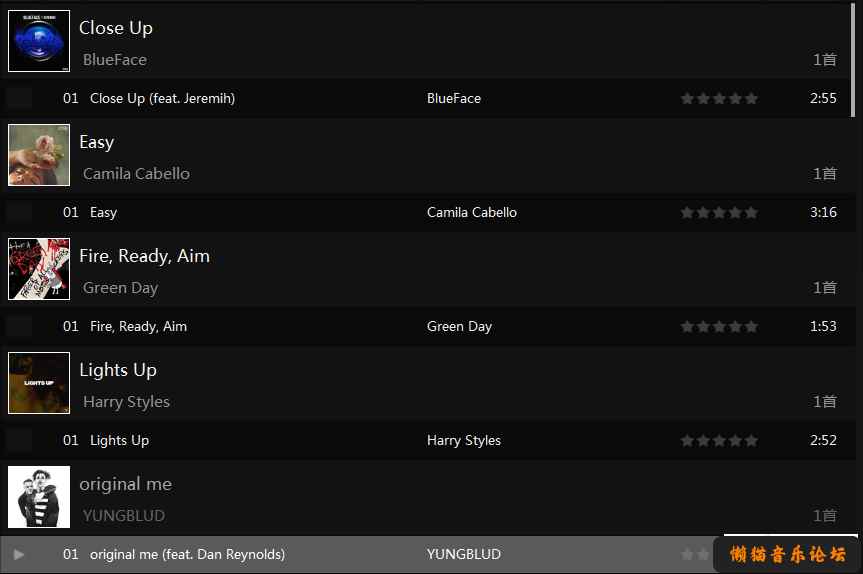Click play icon on original me track
This screenshot has width=863, height=574.
coord(19,554)
